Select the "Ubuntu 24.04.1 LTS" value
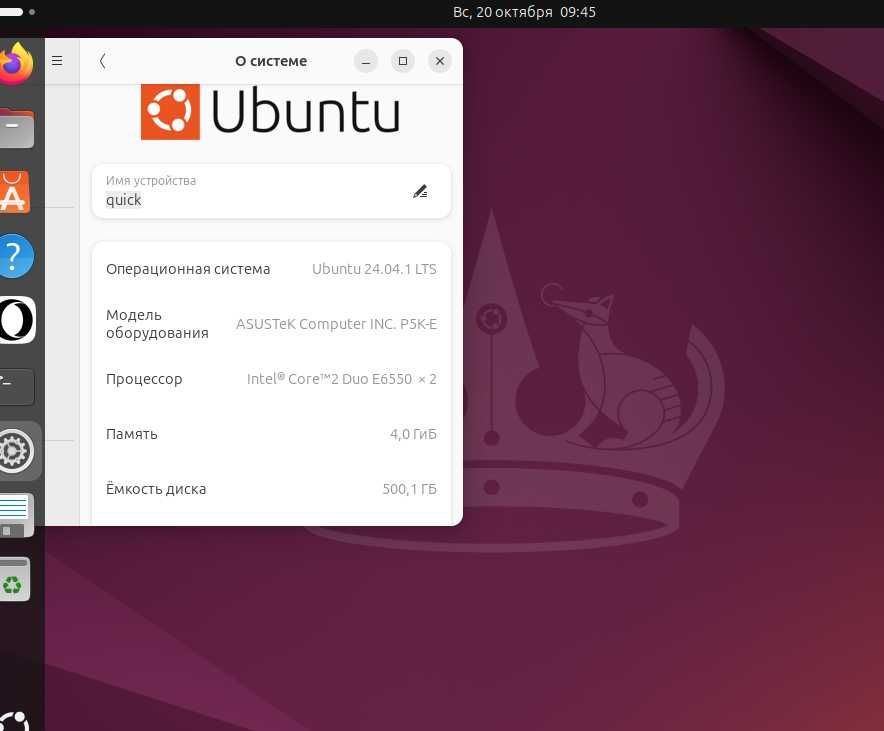The height and width of the screenshot is (731, 884). click(x=374, y=269)
